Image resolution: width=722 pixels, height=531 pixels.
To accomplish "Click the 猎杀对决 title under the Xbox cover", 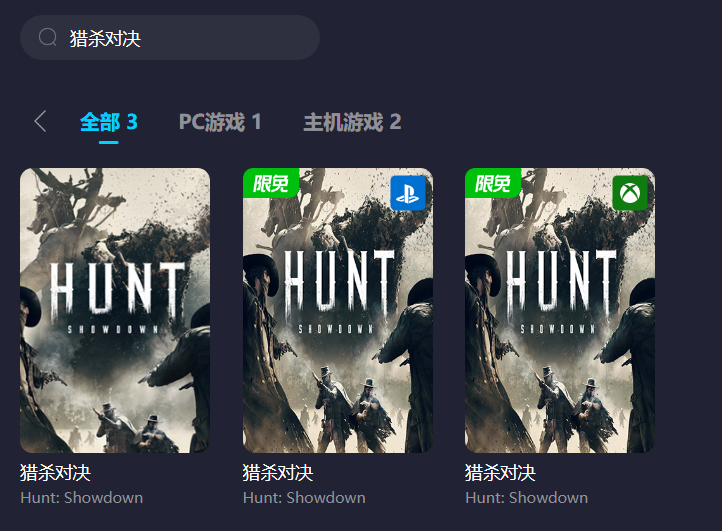I will (x=500, y=473).
